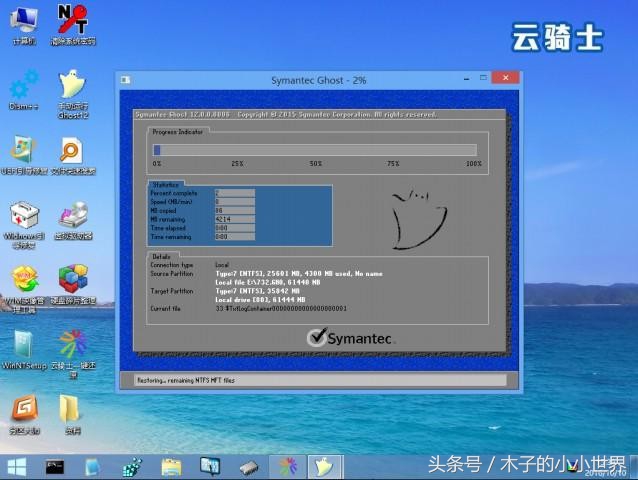Click the 'Time elapsed' statistics label
638x480 pixels.
point(168,228)
